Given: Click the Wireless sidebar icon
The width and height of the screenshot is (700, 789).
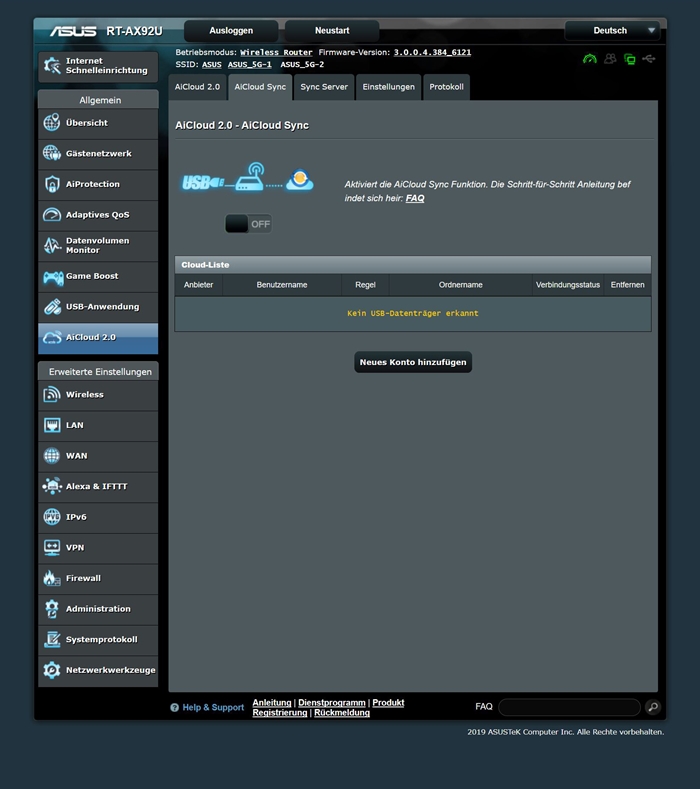Looking at the screenshot, I should [52, 394].
